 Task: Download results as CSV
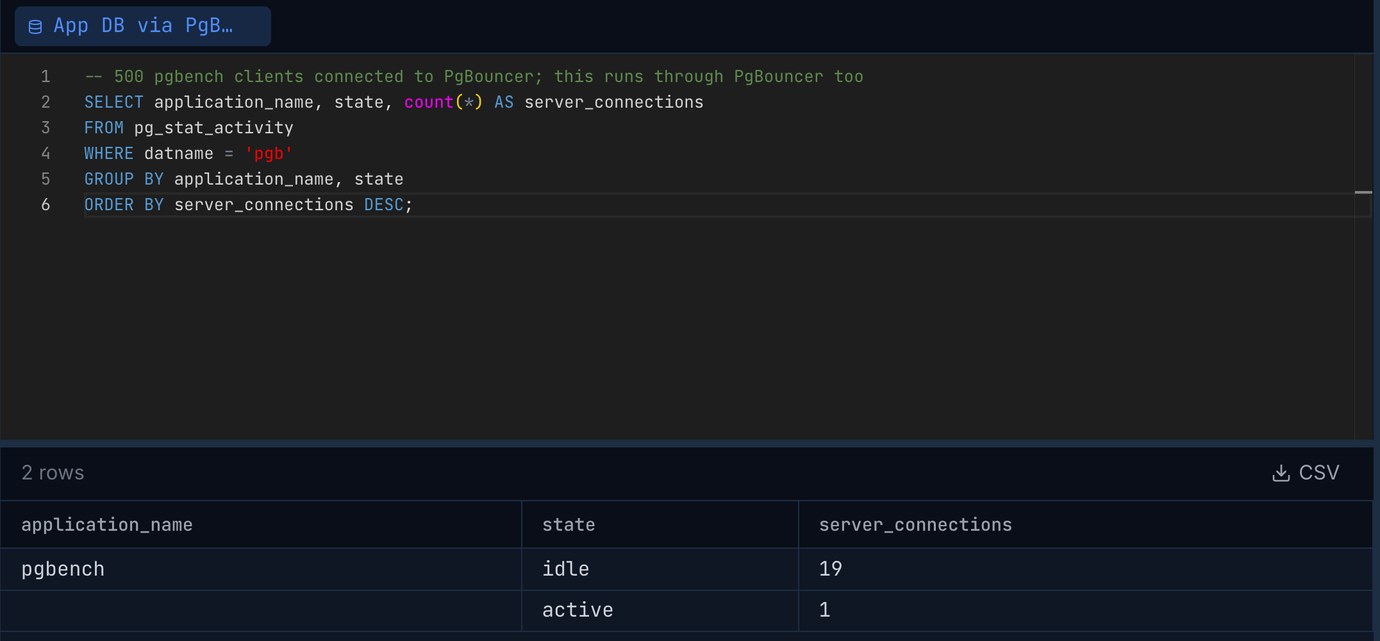1305,473
